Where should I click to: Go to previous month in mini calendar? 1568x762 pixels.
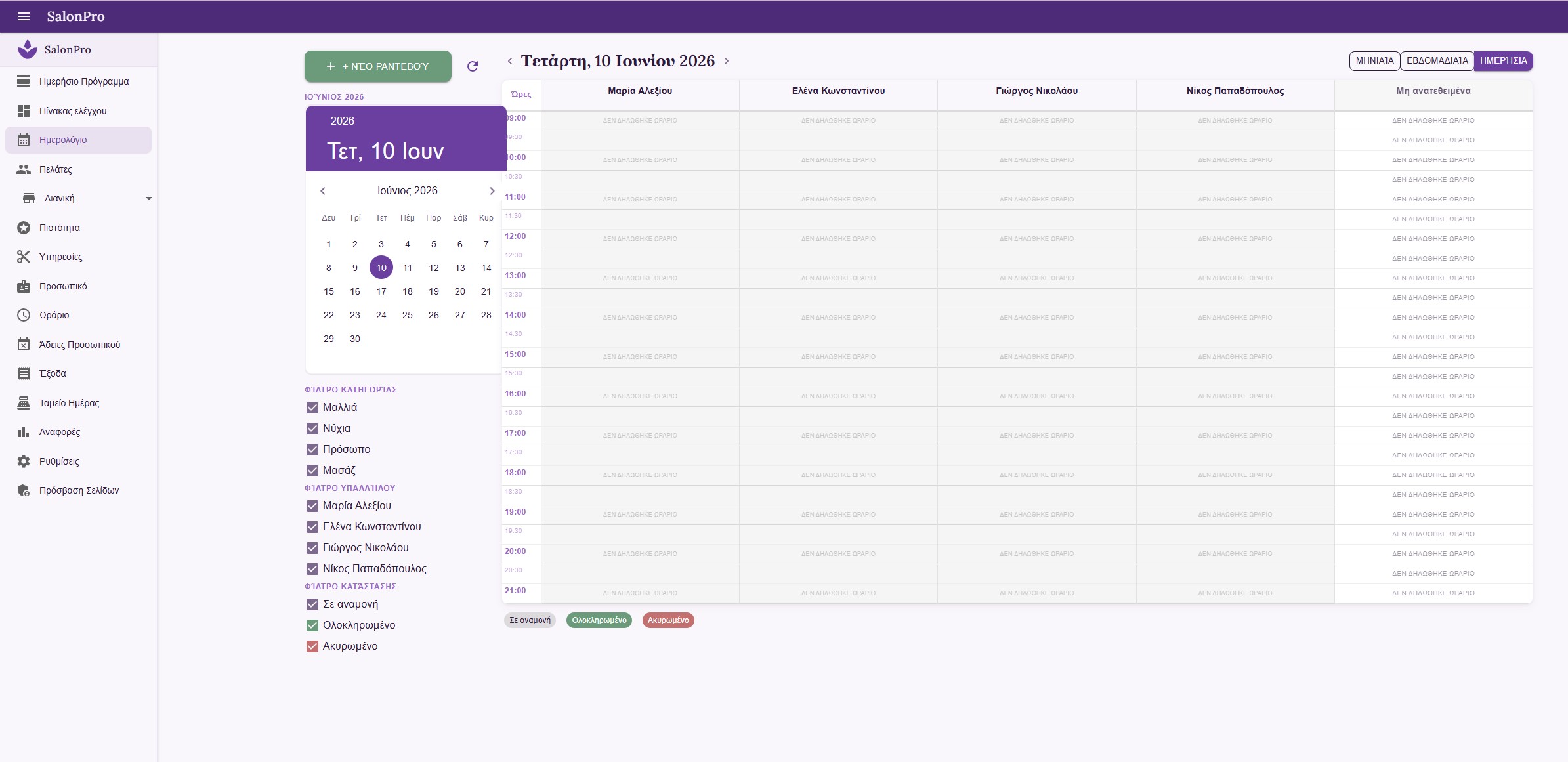[323, 191]
